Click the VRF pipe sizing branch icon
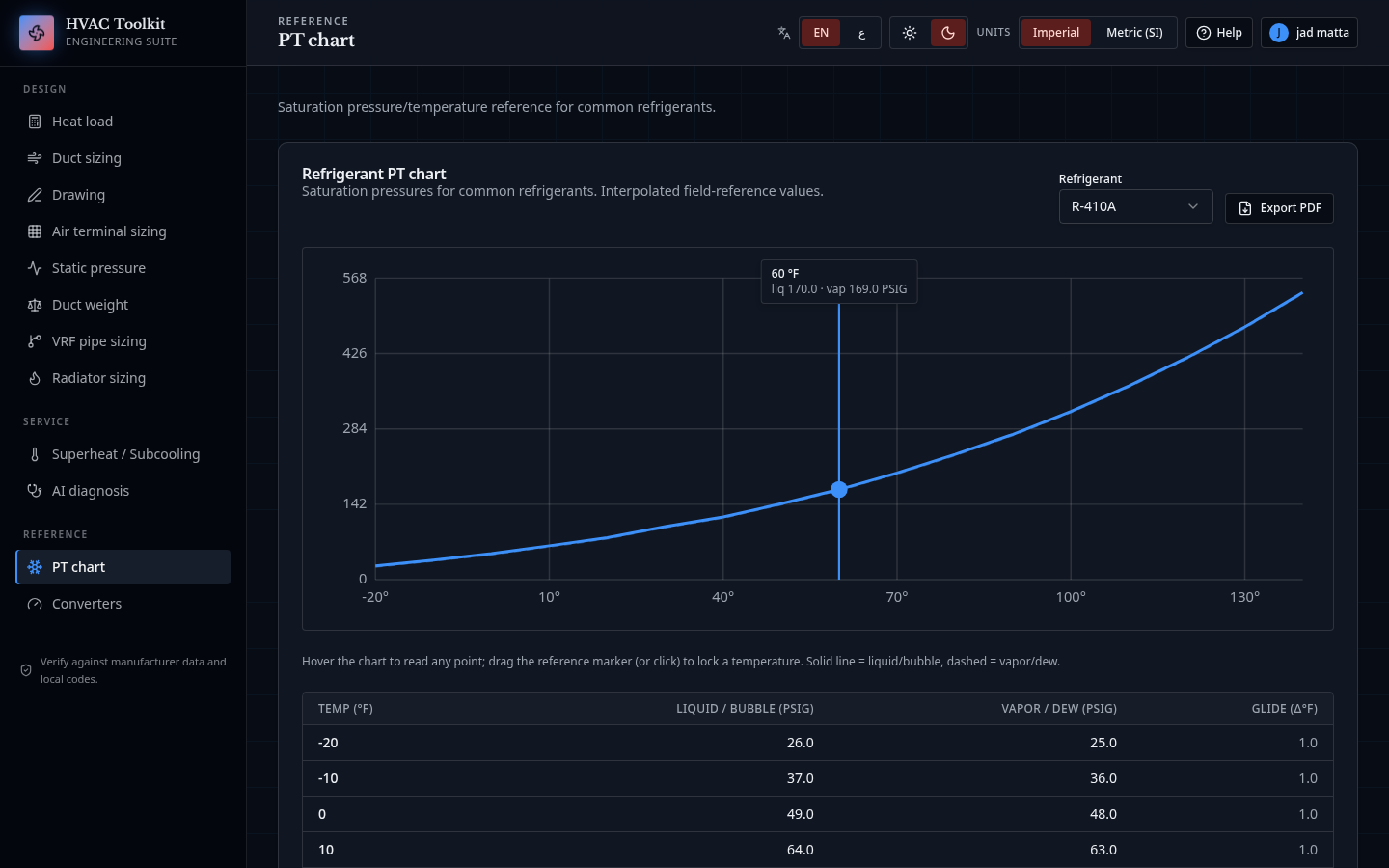This screenshot has width=1389, height=868. click(x=35, y=341)
